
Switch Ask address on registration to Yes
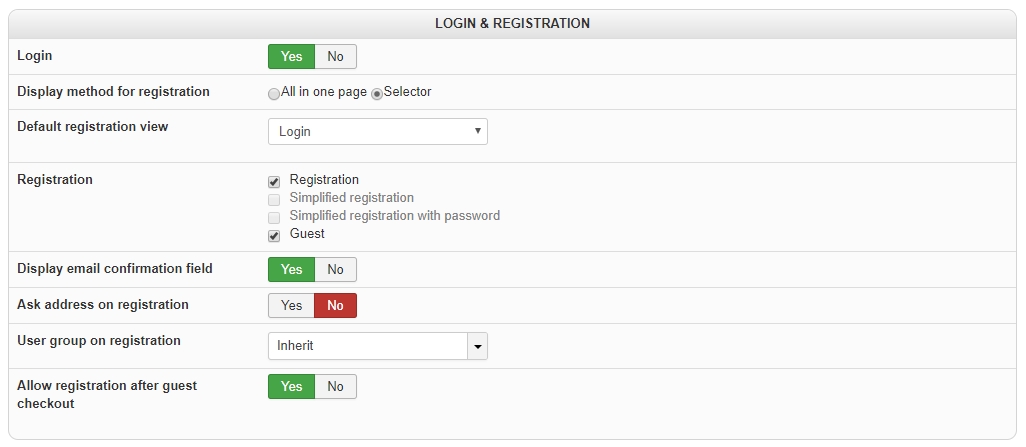tap(291, 306)
